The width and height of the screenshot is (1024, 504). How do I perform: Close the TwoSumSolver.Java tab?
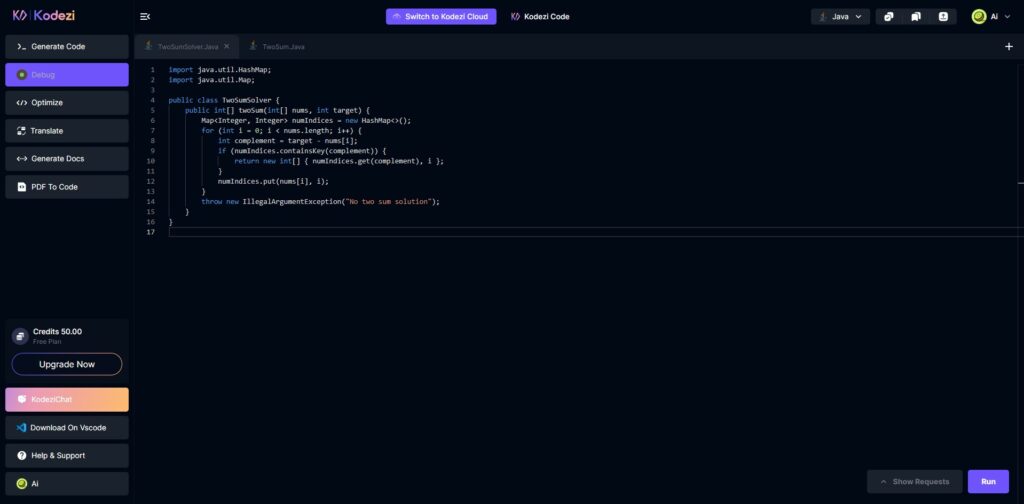[x=227, y=46]
